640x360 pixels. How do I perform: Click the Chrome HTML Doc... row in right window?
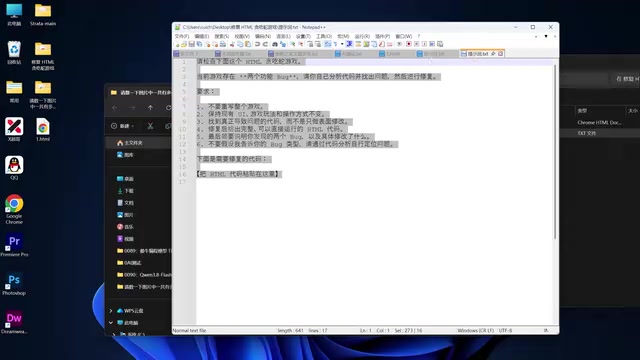[x=599, y=122]
